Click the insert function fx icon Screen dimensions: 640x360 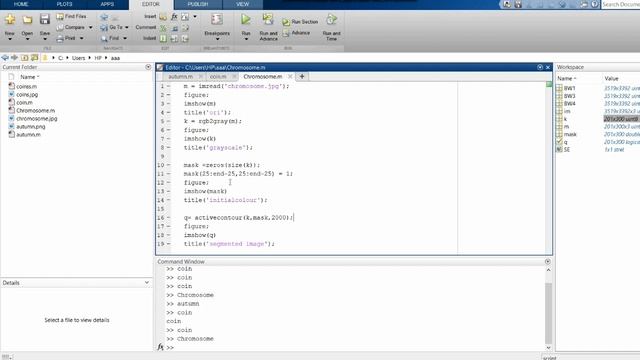pyautogui.click(x=174, y=17)
